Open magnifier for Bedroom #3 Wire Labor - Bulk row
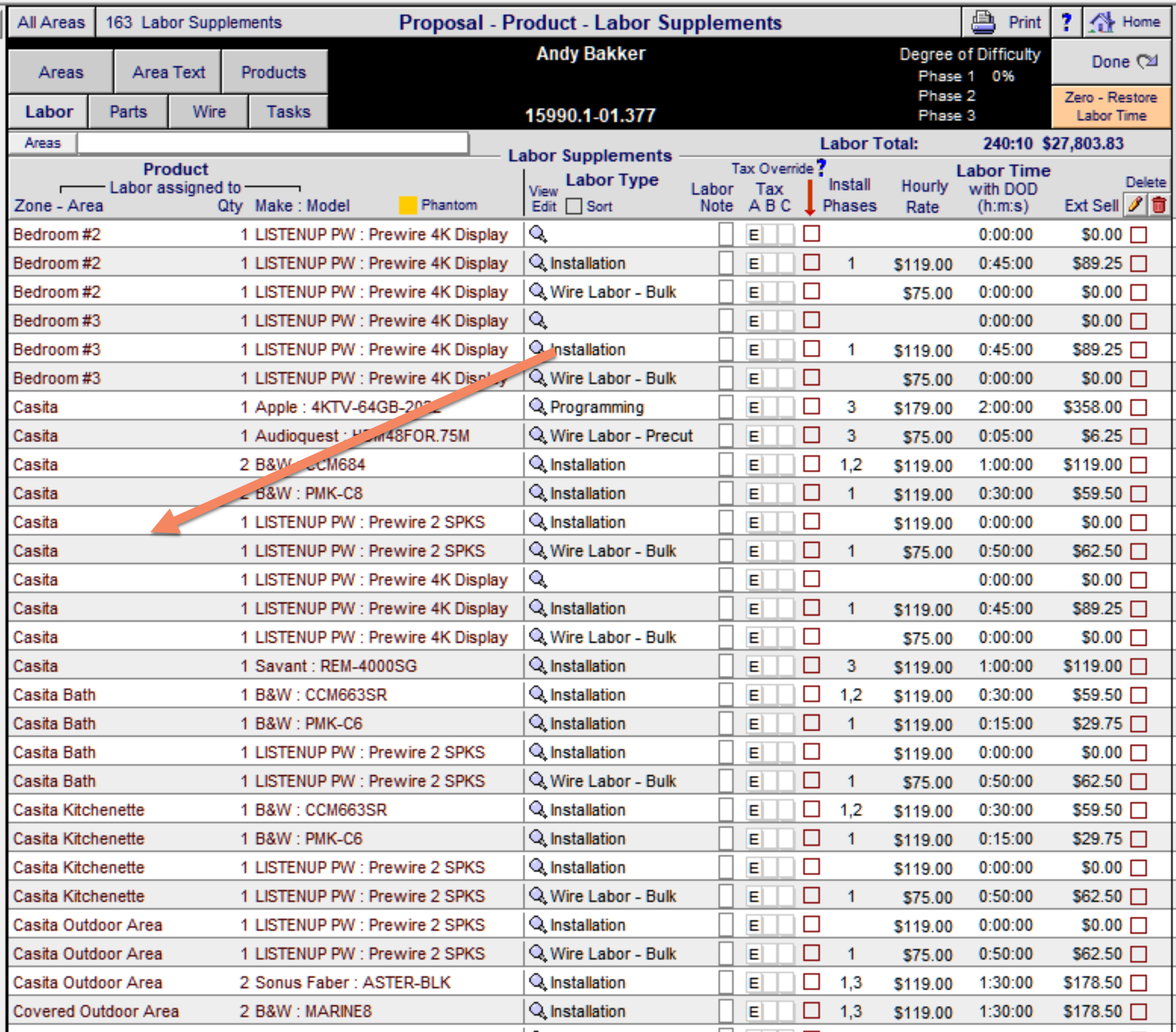This screenshot has height=1032, width=1176. [538, 377]
